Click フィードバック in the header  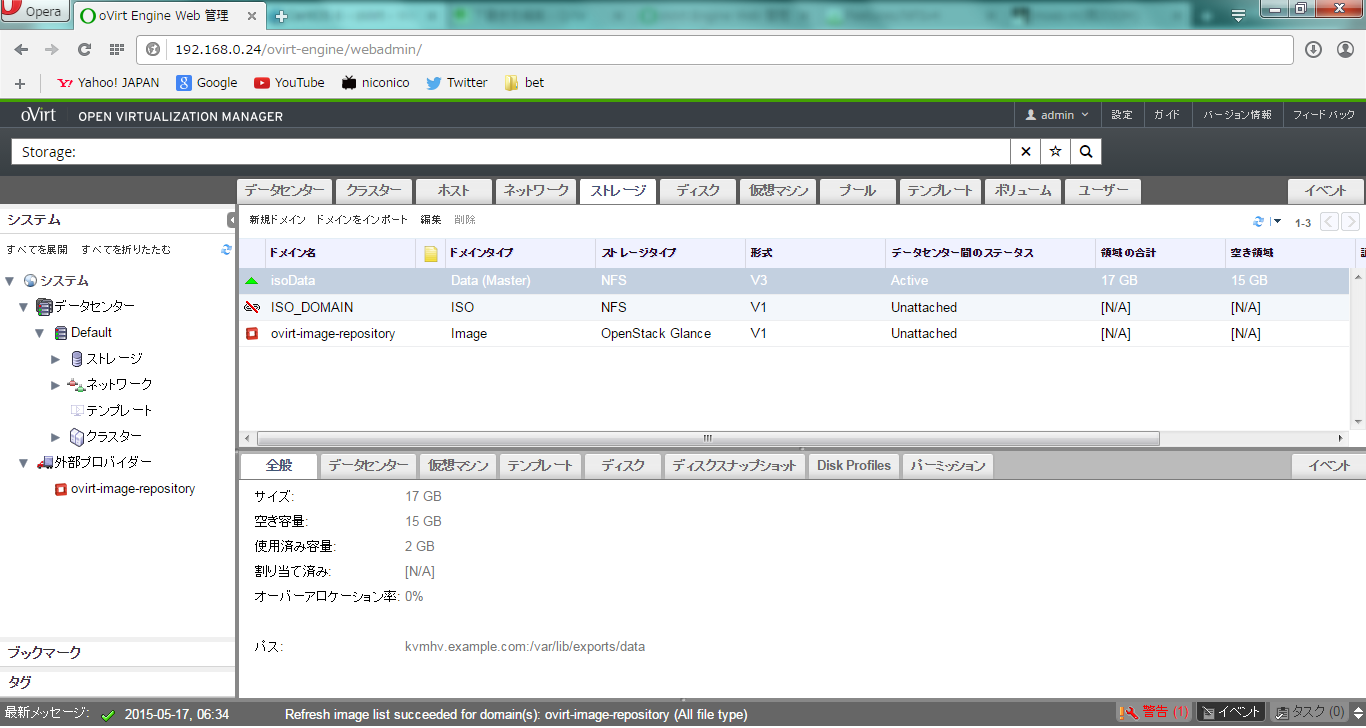click(1323, 115)
